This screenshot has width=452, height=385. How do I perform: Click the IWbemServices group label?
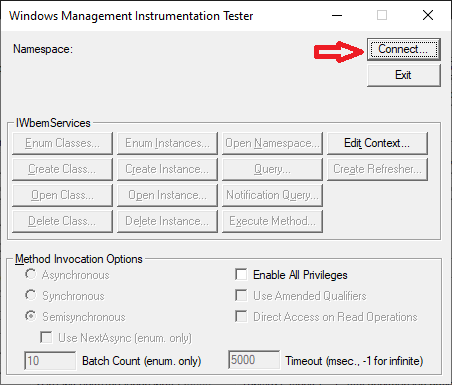53,123
